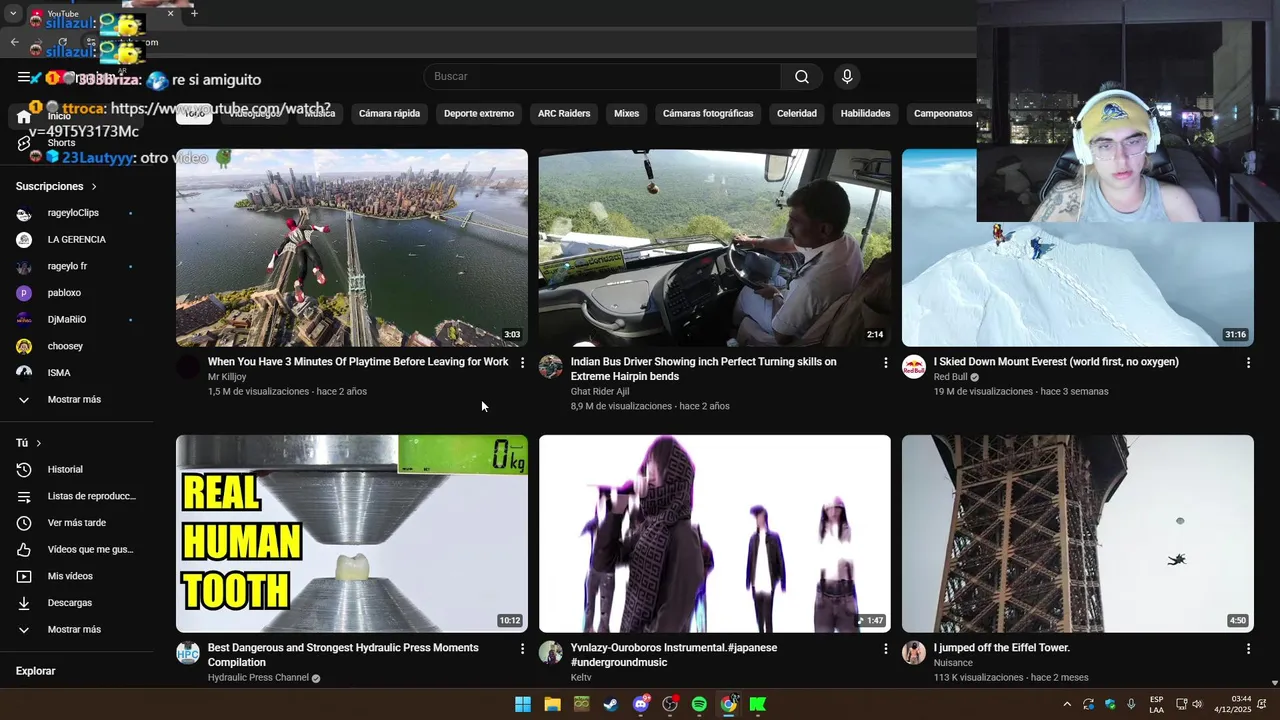Open Kick app from taskbar

click(758, 704)
